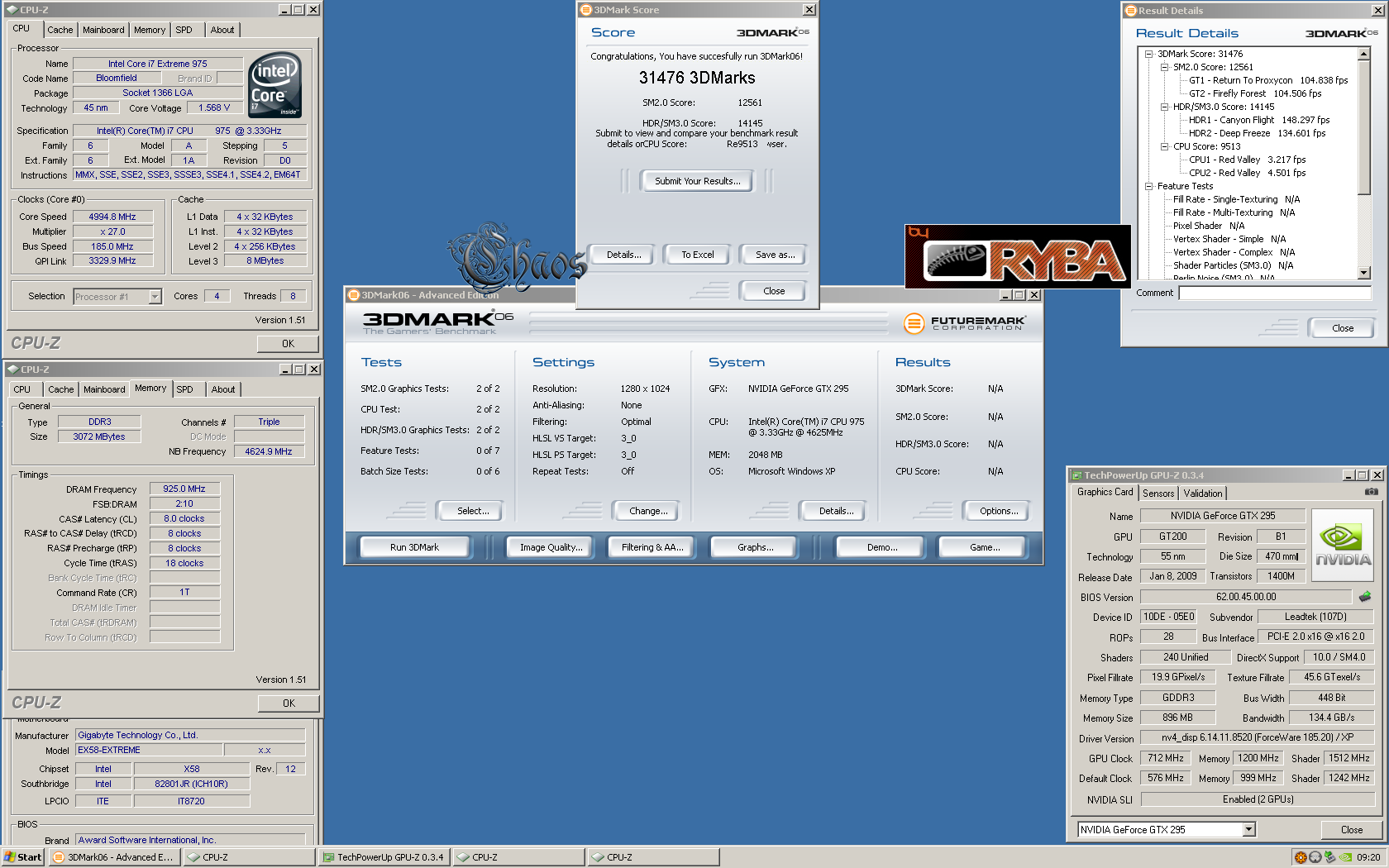Click the Comment input field

(x=1275, y=293)
